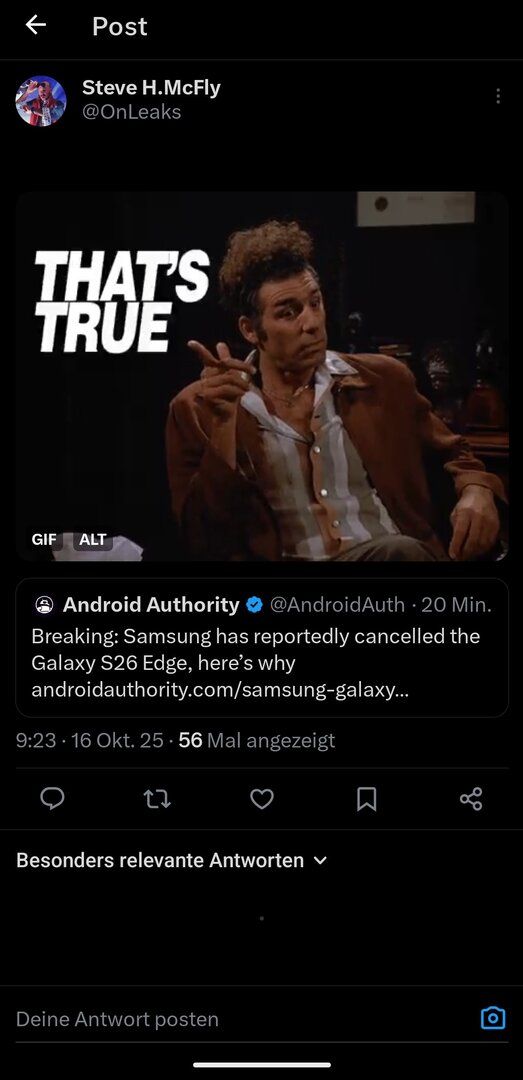This screenshot has height=1080, width=523.
Task: Go back using the arrow icon
Action: click(x=35, y=25)
